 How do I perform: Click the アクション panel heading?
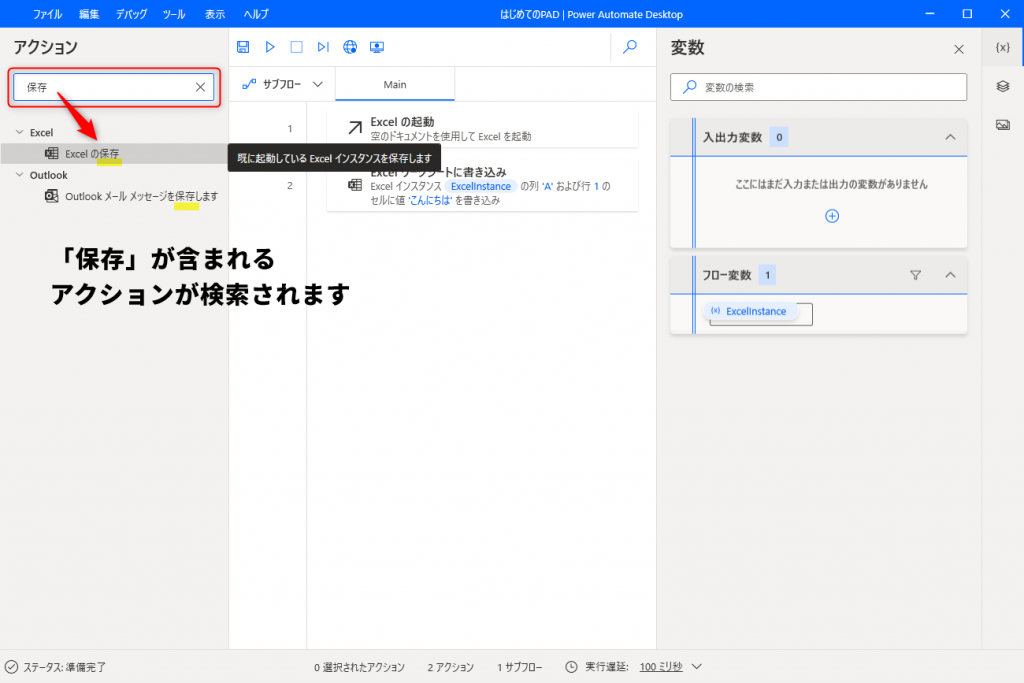[x=46, y=47]
